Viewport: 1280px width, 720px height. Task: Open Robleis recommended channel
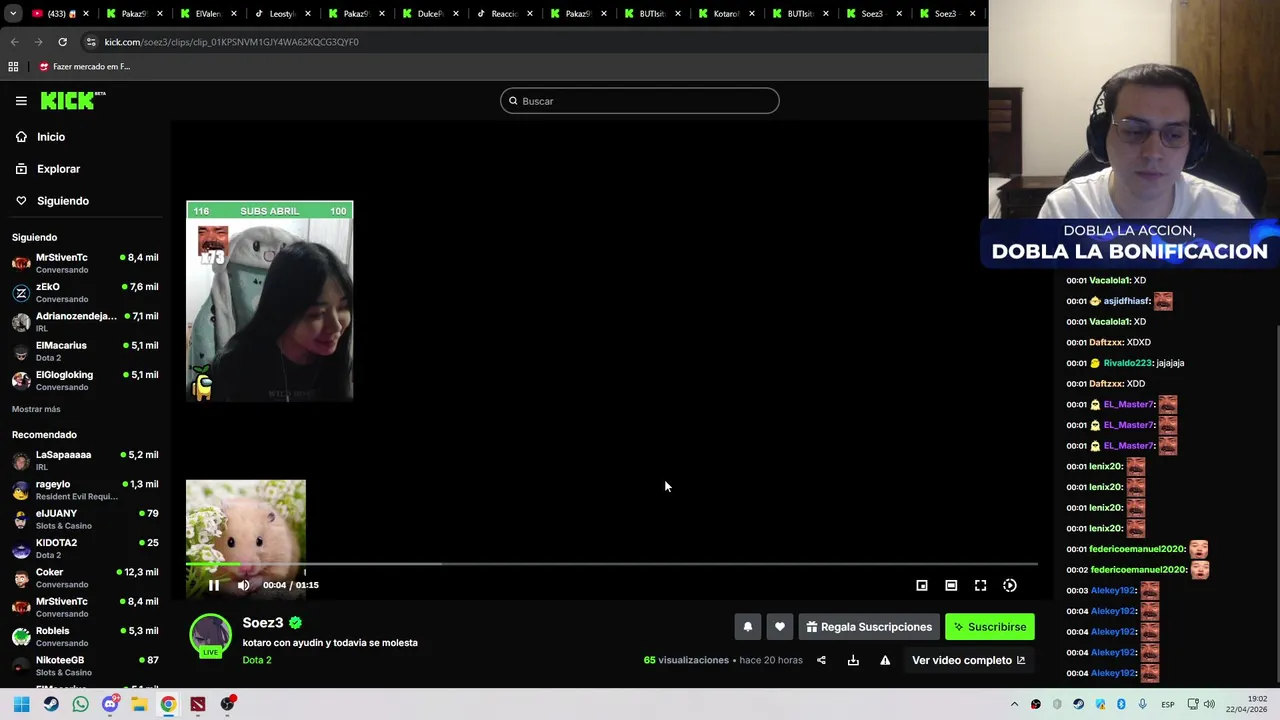tap(85, 636)
